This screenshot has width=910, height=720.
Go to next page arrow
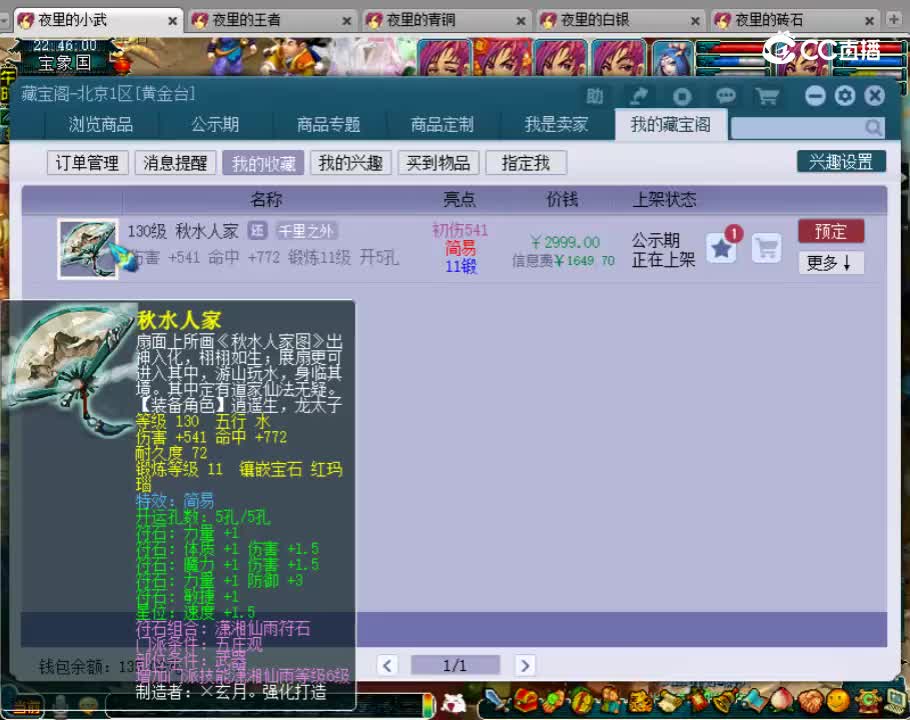(x=525, y=665)
